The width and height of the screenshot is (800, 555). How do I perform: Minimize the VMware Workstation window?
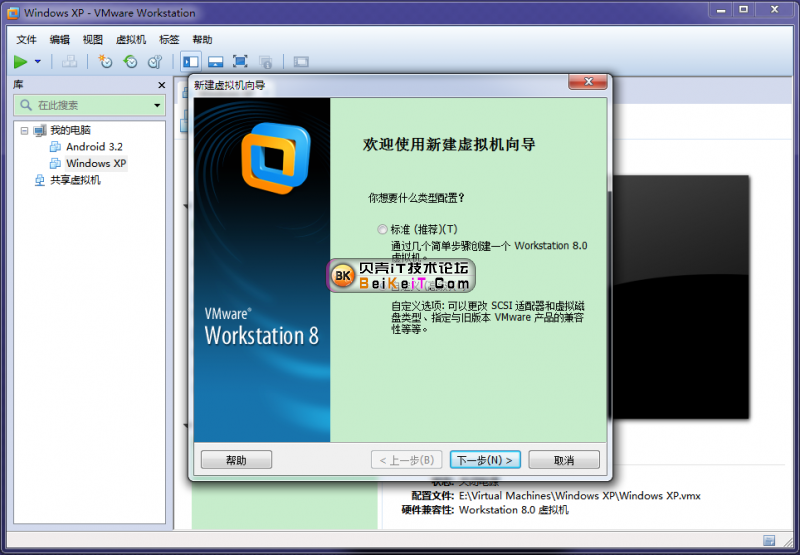point(721,9)
